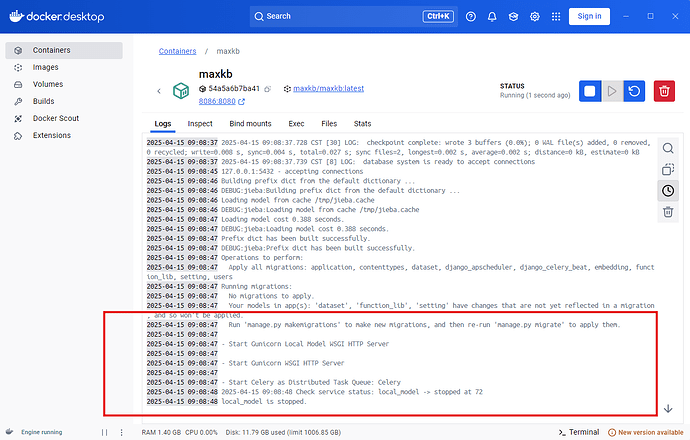Jump to bottom of logs arrow
This screenshot has height=440, width=690.
(668, 409)
